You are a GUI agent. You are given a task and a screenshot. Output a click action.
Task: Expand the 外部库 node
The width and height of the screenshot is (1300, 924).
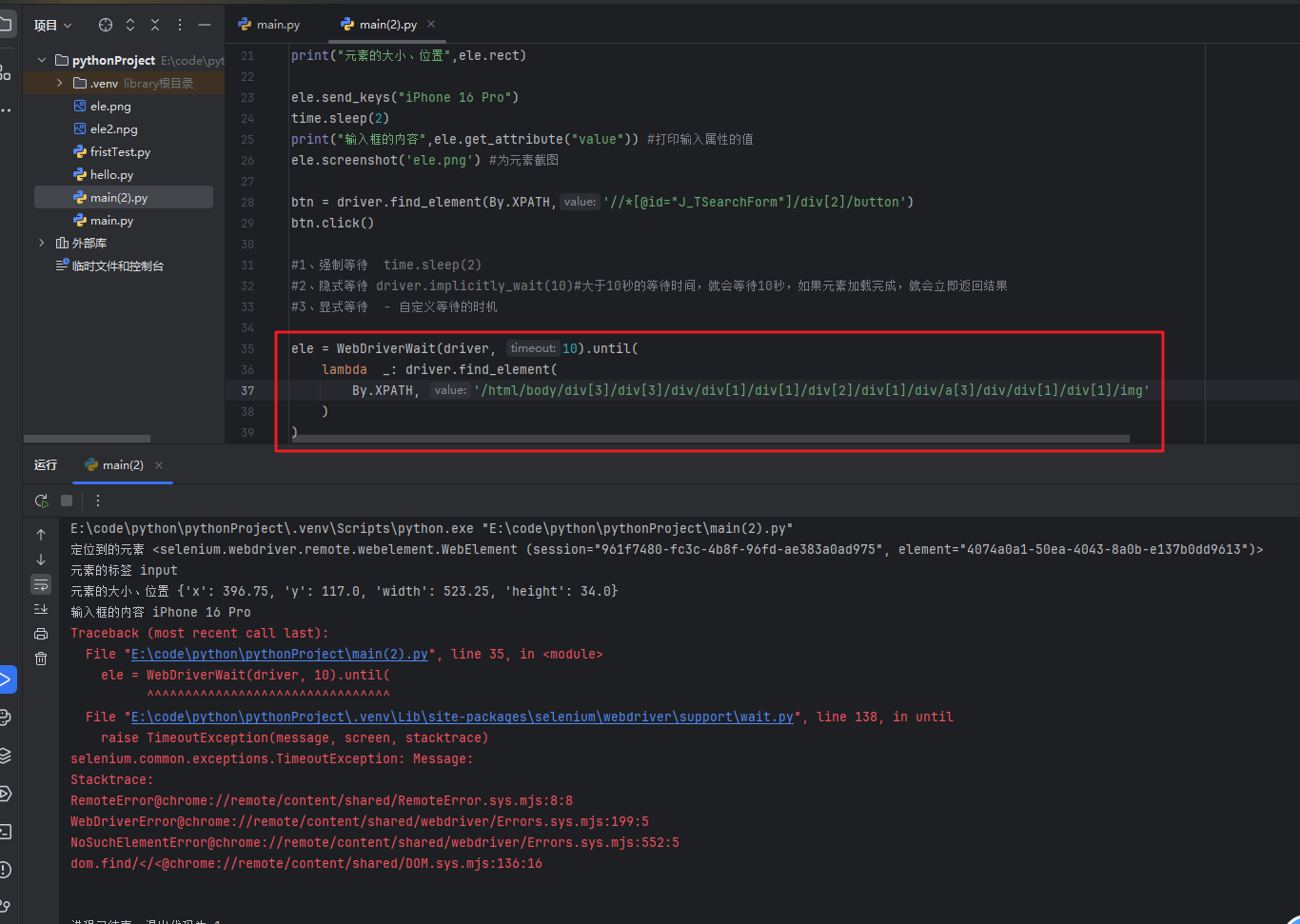click(42, 243)
